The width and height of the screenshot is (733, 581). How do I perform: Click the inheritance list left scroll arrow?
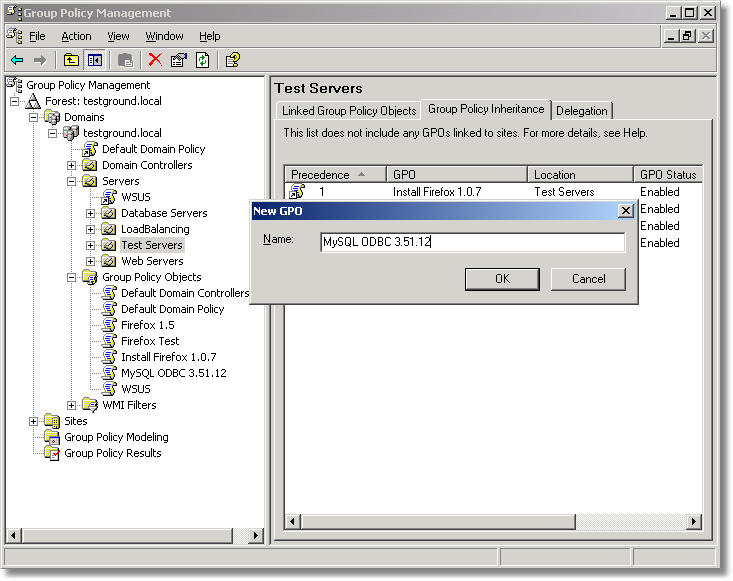293,521
